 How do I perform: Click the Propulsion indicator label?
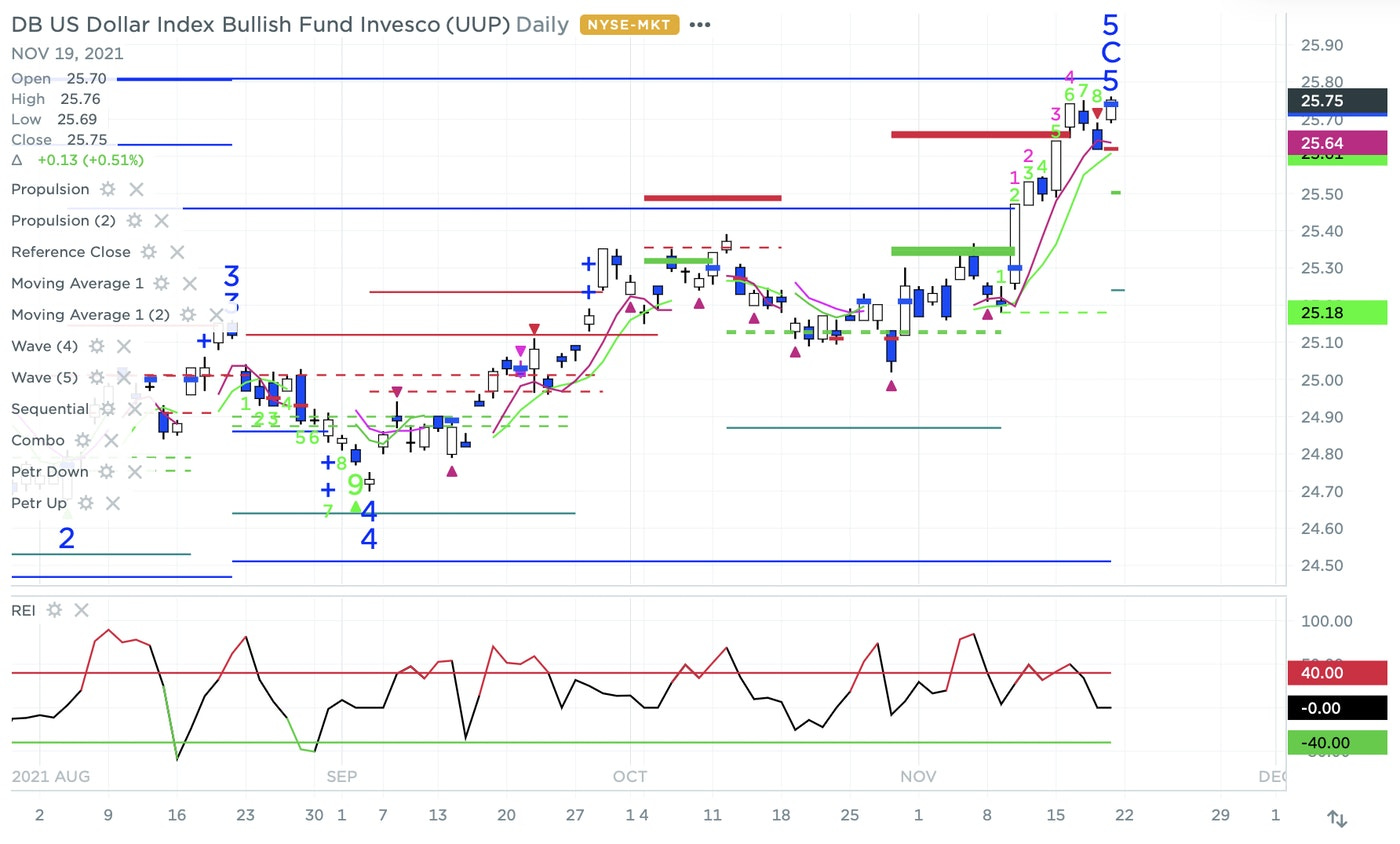click(x=50, y=189)
